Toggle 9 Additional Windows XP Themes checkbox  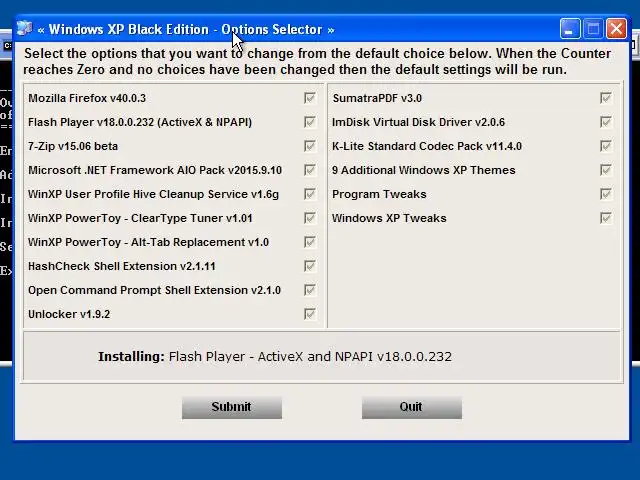[606, 170]
